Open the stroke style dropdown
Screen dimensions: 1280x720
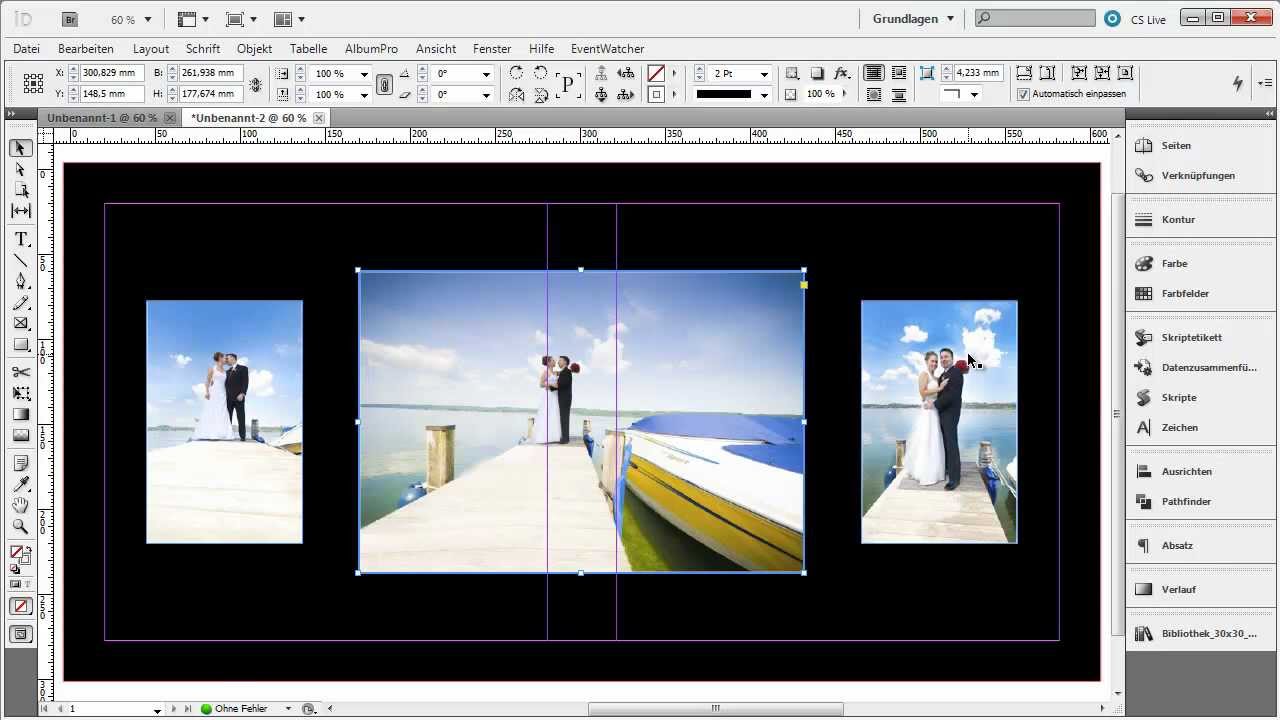coord(764,95)
